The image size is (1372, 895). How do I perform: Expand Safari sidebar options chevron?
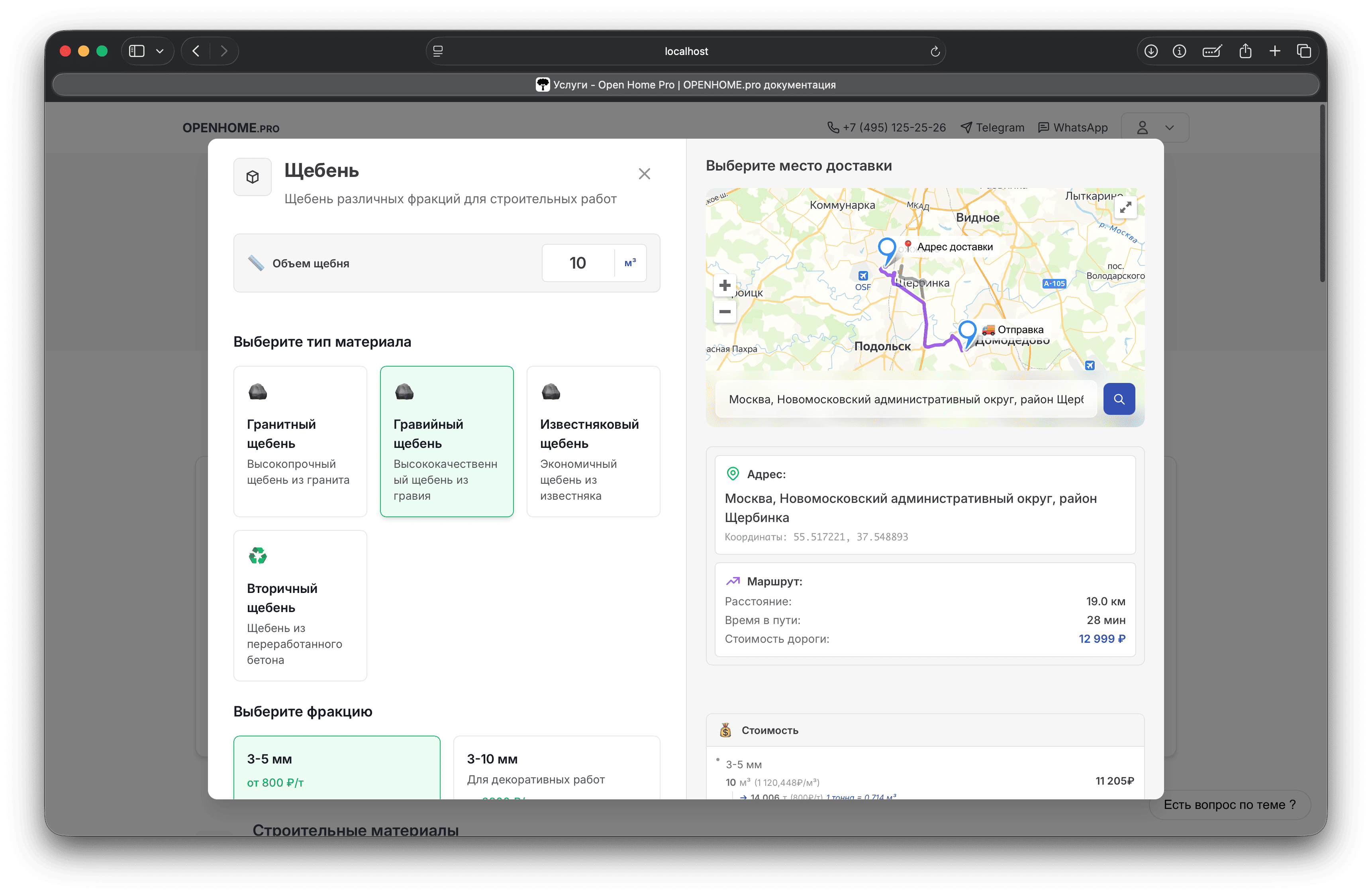click(x=160, y=51)
